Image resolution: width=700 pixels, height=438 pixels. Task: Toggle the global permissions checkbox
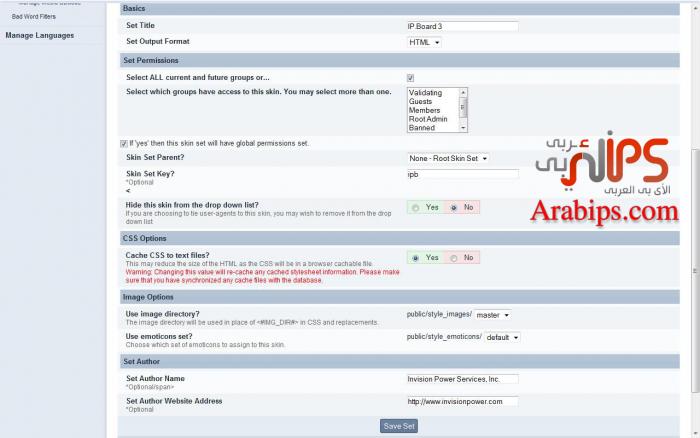click(x=123, y=143)
